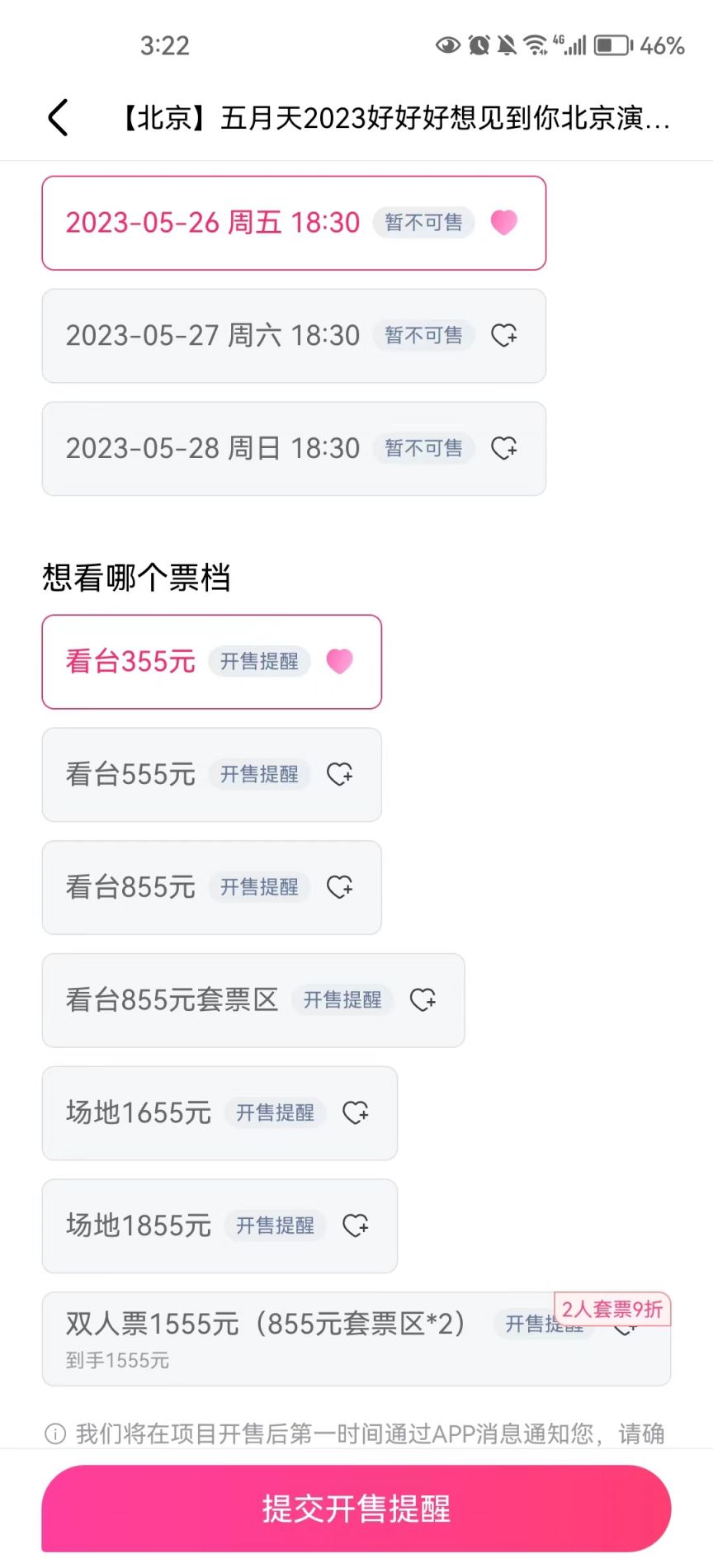
Task: Tap the back arrow icon
Action: pos(58,118)
